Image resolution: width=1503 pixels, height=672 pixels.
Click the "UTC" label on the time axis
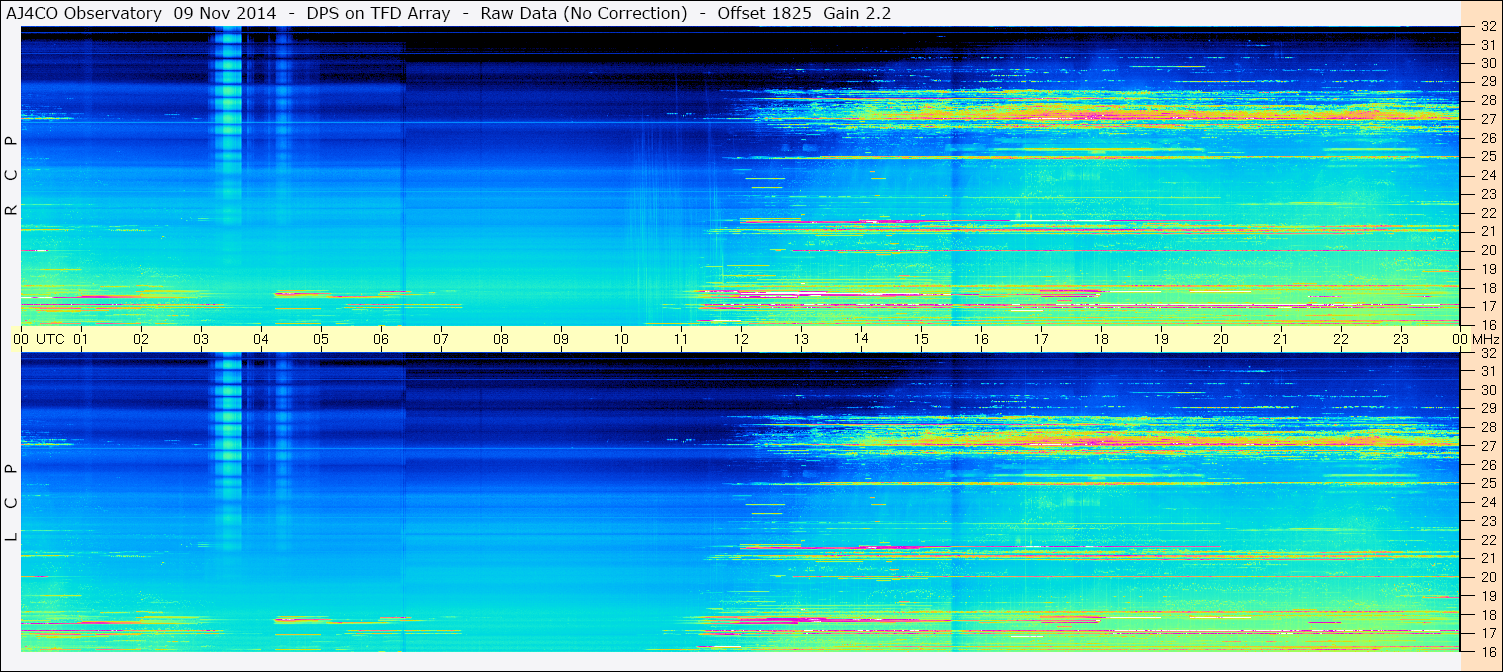pyautogui.click(x=51, y=339)
